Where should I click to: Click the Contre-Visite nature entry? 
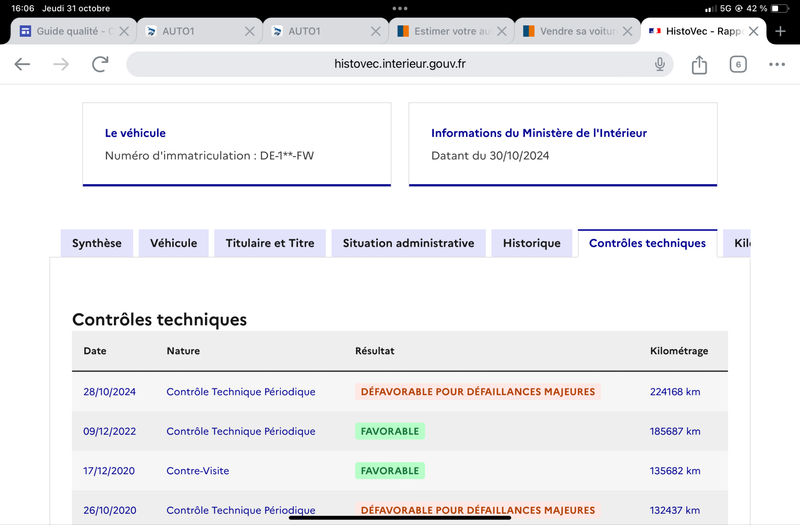tap(197, 471)
